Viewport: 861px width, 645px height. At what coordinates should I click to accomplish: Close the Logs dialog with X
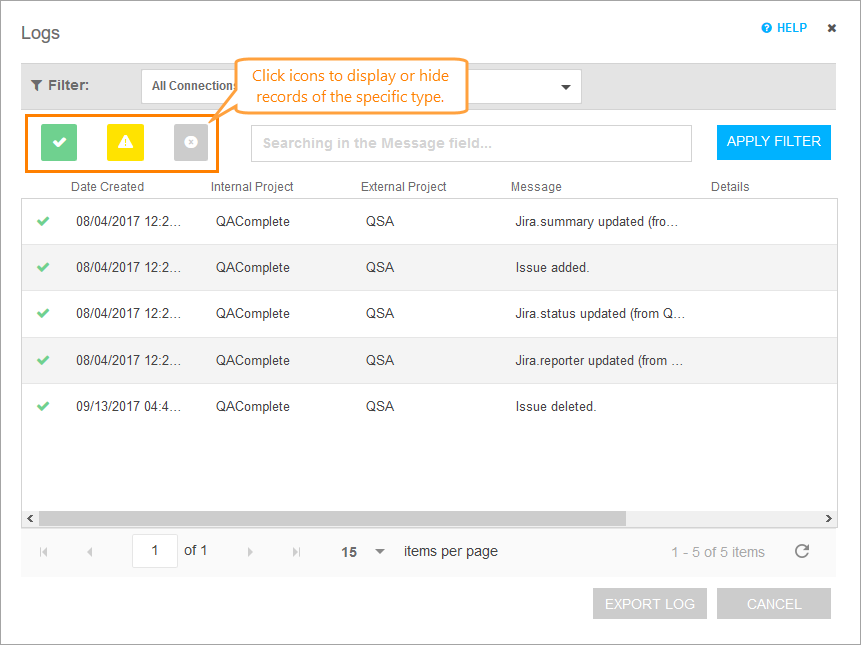(x=831, y=28)
